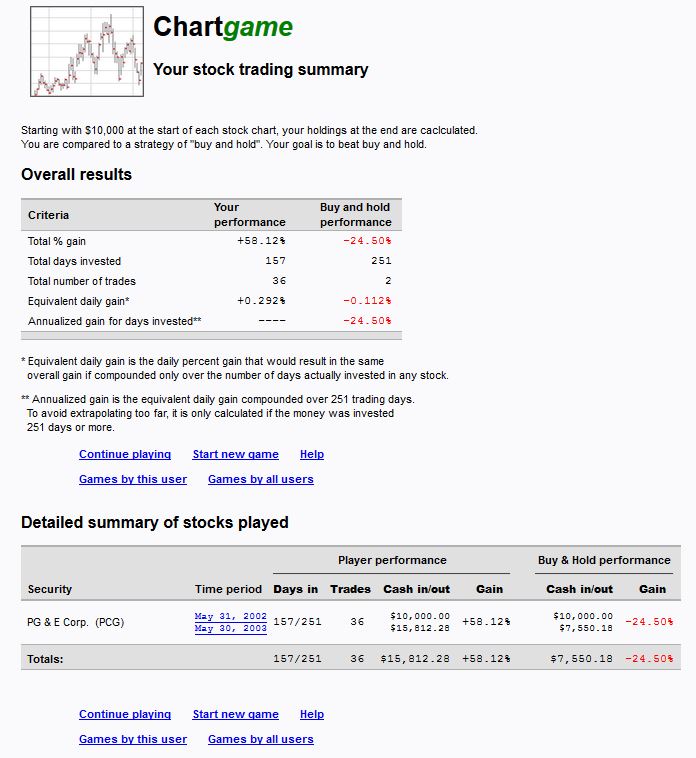Click the Security column header
The height and width of the screenshot is (758, 696).
click(x=50, y=589)
